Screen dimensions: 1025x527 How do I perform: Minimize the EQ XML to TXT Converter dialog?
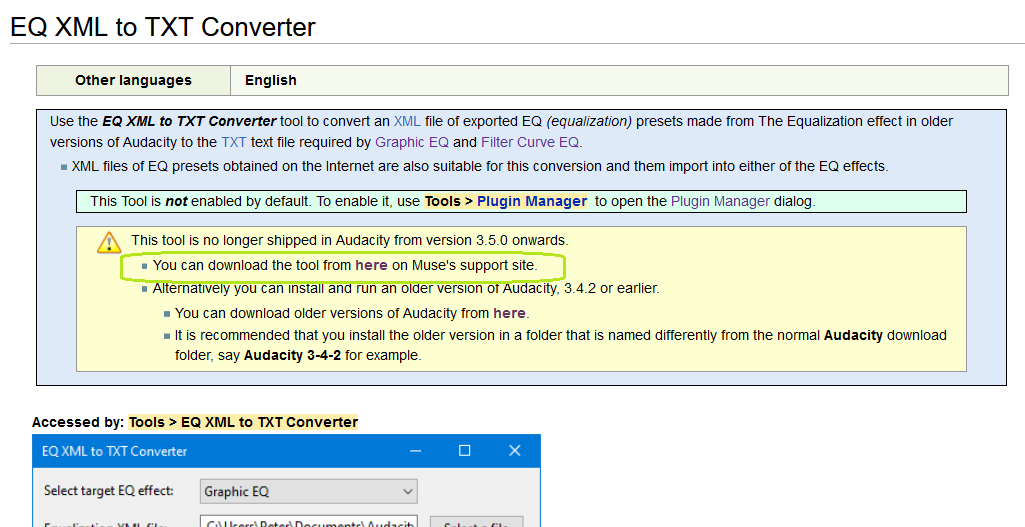tap(416, 451)
